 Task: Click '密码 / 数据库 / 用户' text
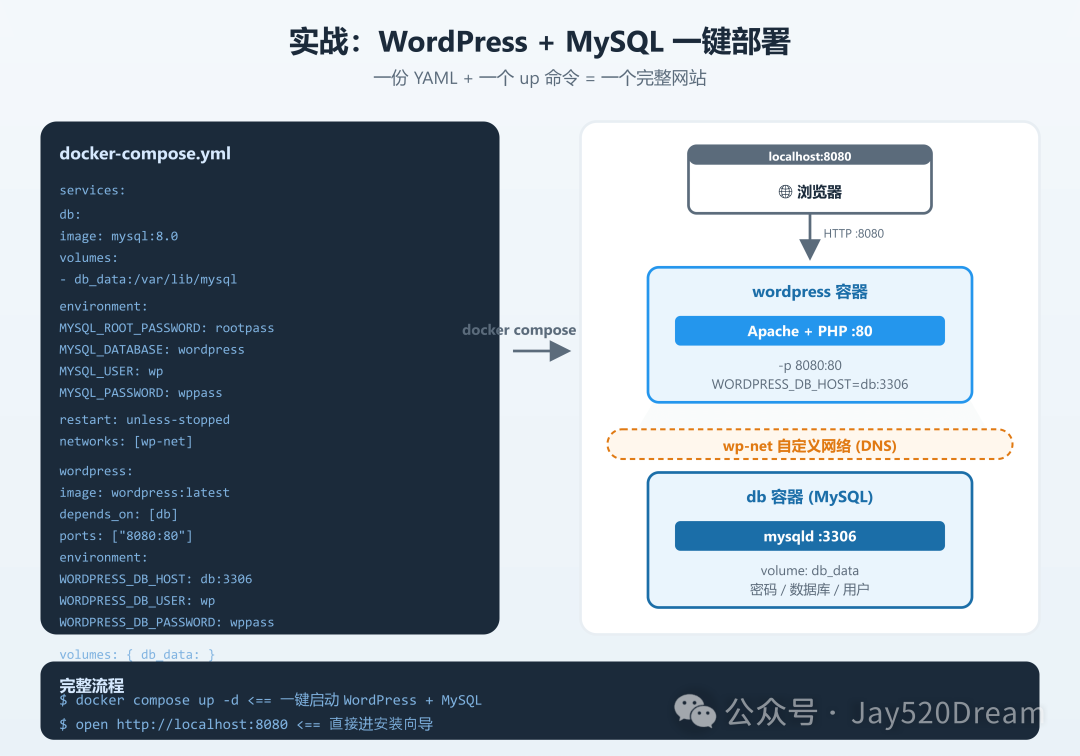tap(809, 589)
